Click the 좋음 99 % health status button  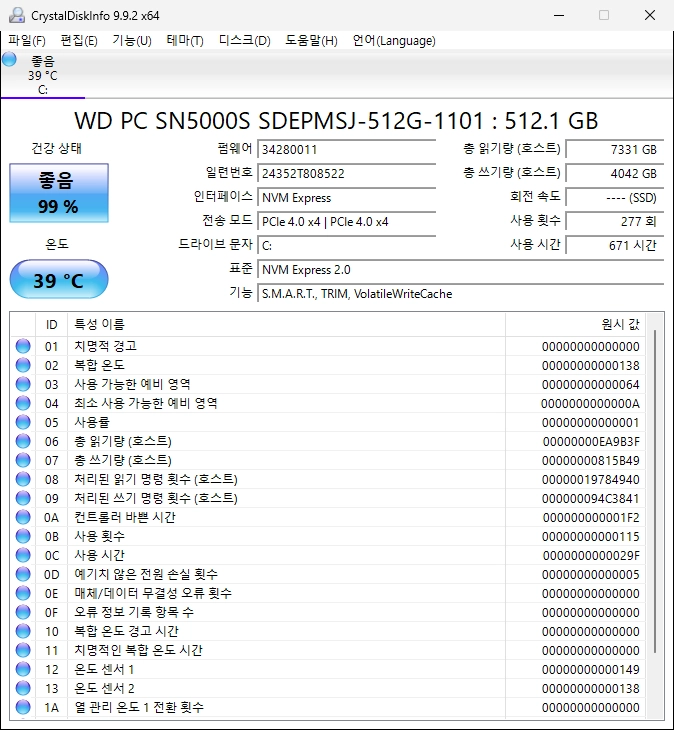click(59, 193)
